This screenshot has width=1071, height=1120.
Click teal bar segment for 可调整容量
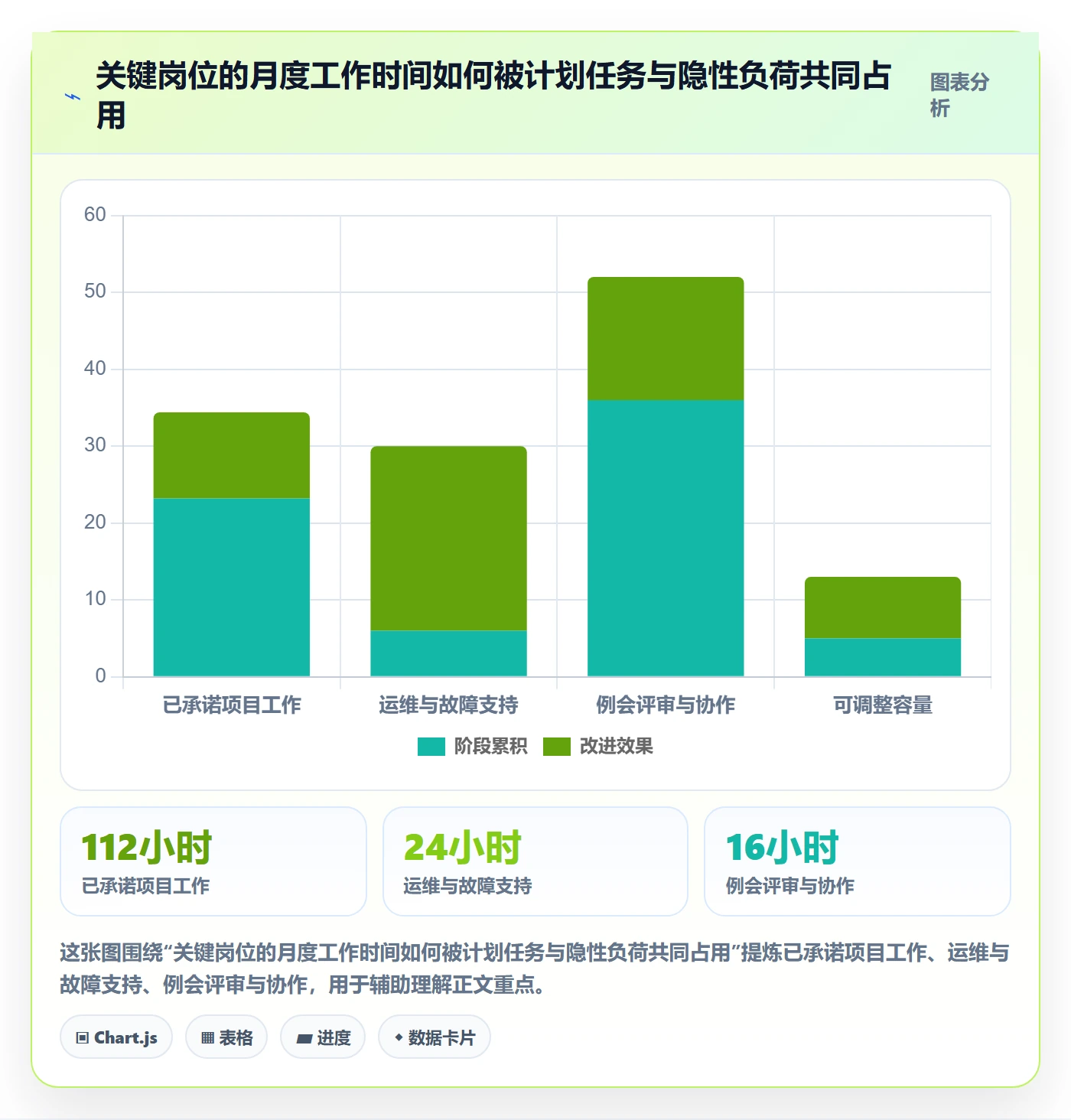tap(883, 657)
